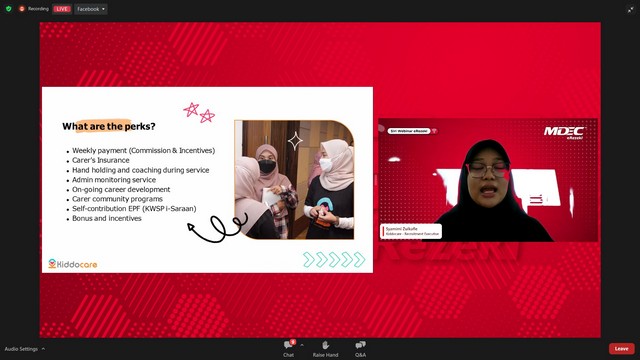
Task: Click the MDEC eRezeki logo
Action: point(564,132)
